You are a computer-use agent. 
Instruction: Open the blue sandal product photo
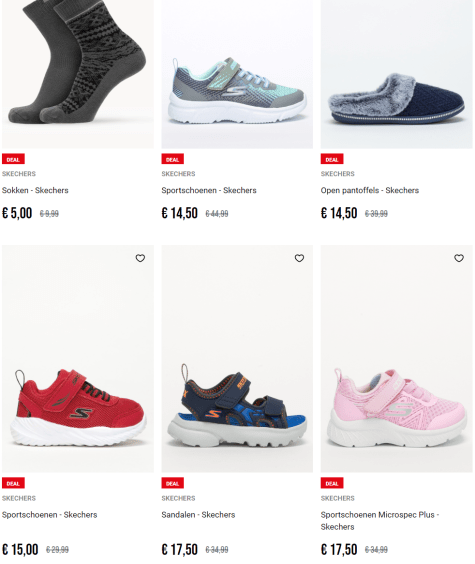(237, 359)
